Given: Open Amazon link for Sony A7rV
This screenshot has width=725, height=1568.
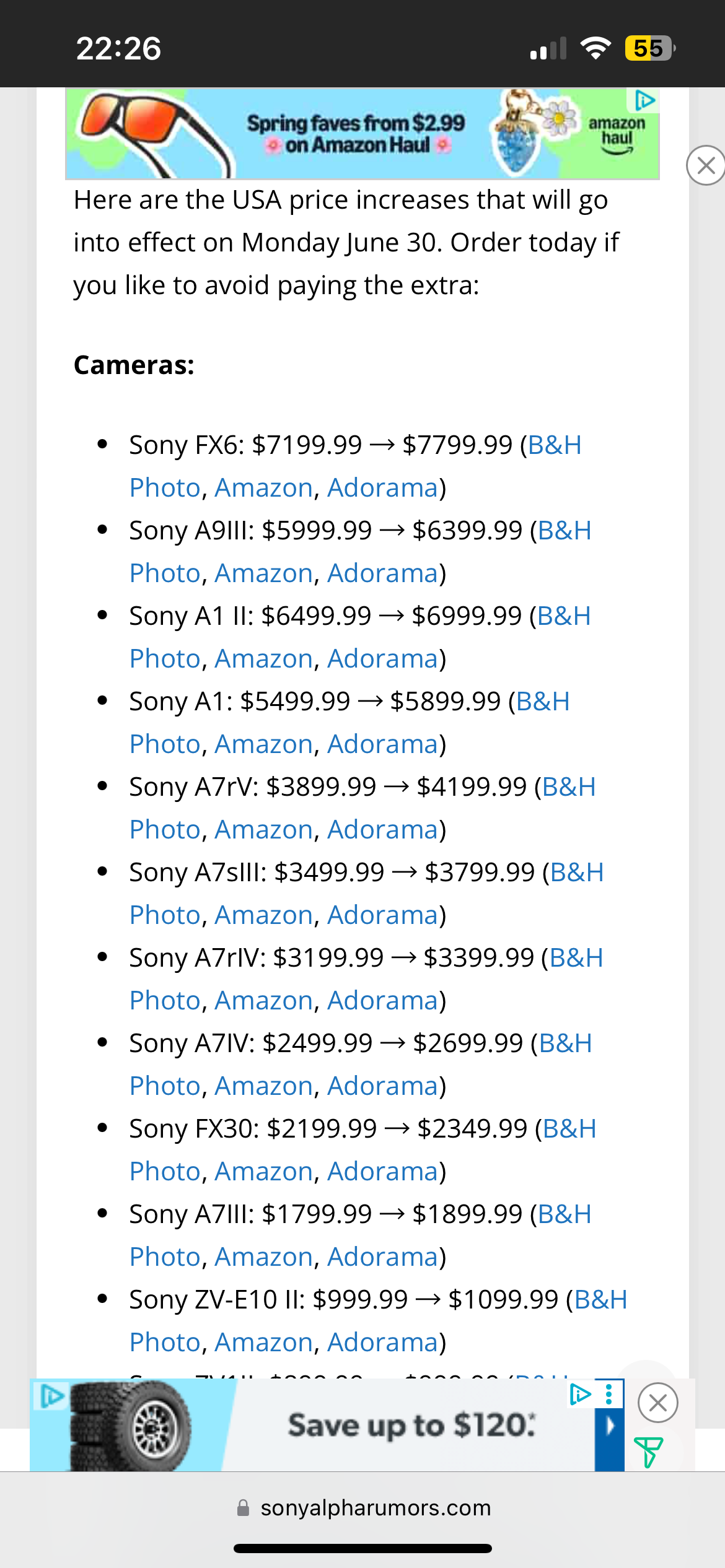Looking at the screenshot, I should point(263,830).
